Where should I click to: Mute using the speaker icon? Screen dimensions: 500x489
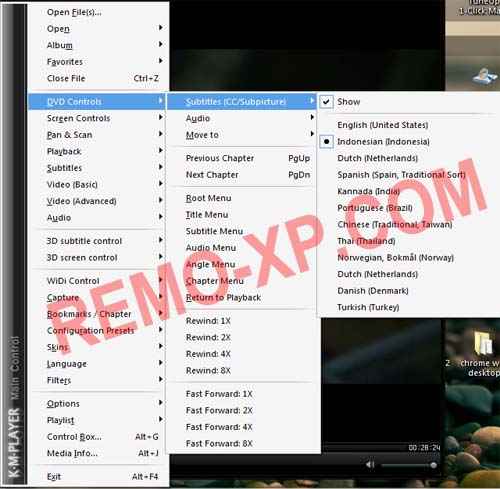[370, 464]
